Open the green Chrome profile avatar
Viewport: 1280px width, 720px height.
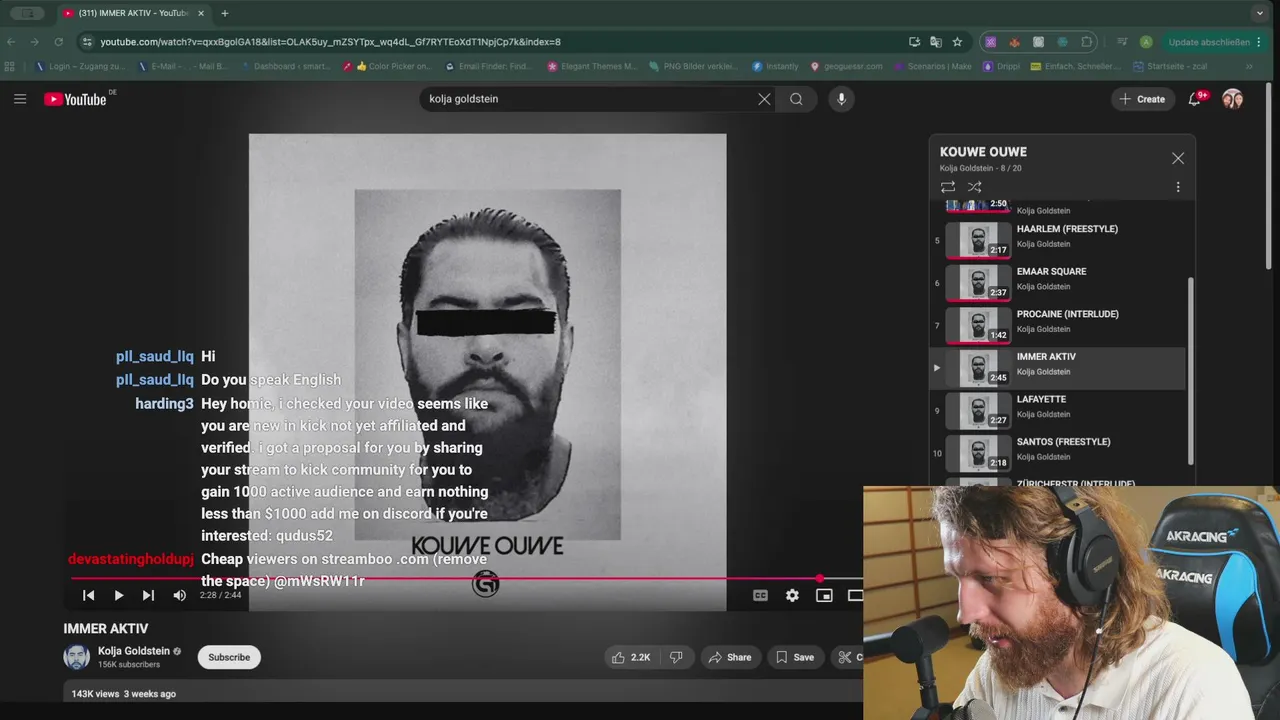point(1146,42)
